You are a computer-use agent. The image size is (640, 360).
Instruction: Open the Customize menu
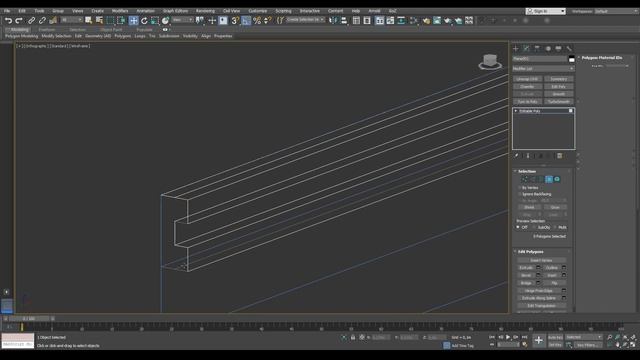click(x=258, y=11)
